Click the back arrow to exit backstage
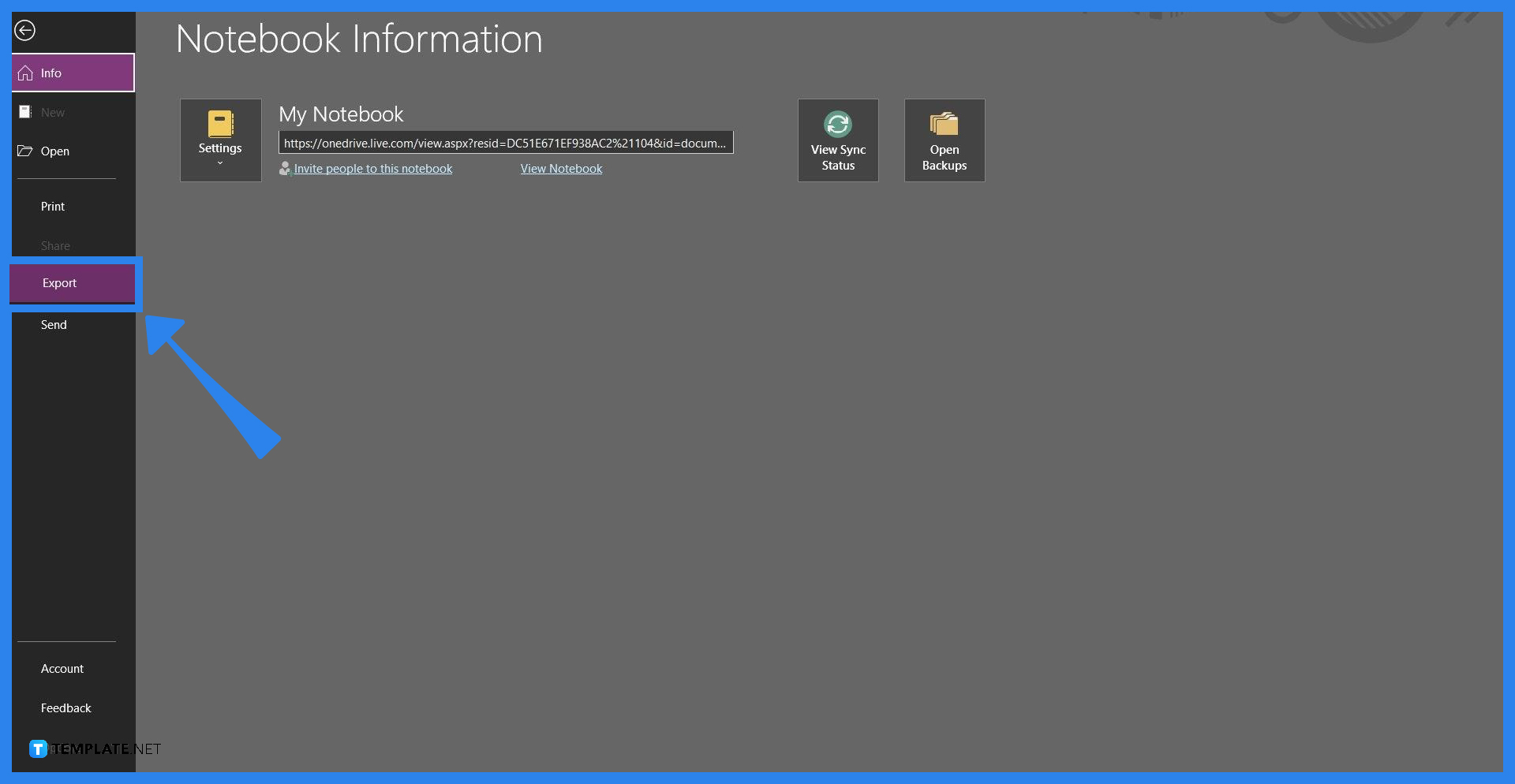Viewport: 1515px width, 784px height. (25, 31)
